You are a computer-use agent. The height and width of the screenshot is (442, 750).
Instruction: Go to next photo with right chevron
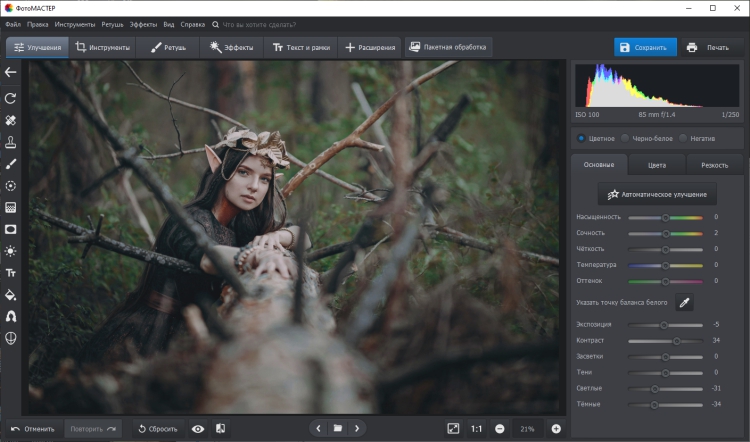click(x=357, y=428)
